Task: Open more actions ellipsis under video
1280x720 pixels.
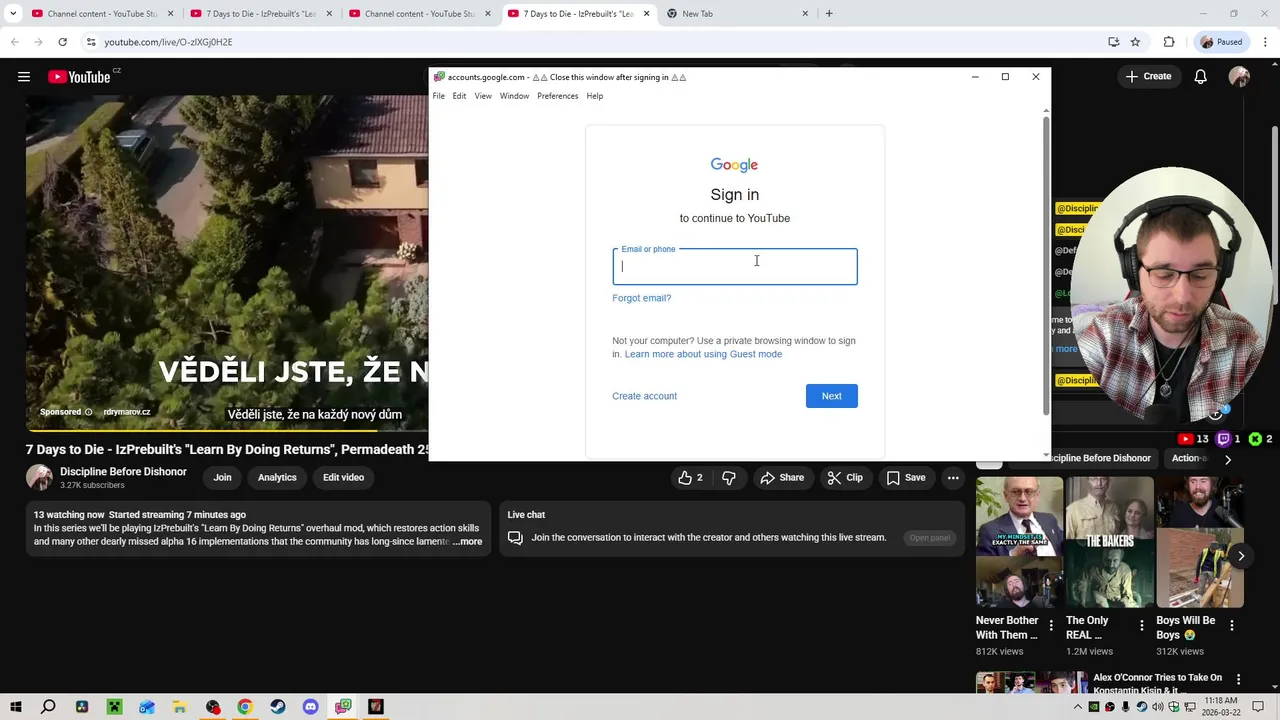Action: pyautogui.click(x=953, y=478)
